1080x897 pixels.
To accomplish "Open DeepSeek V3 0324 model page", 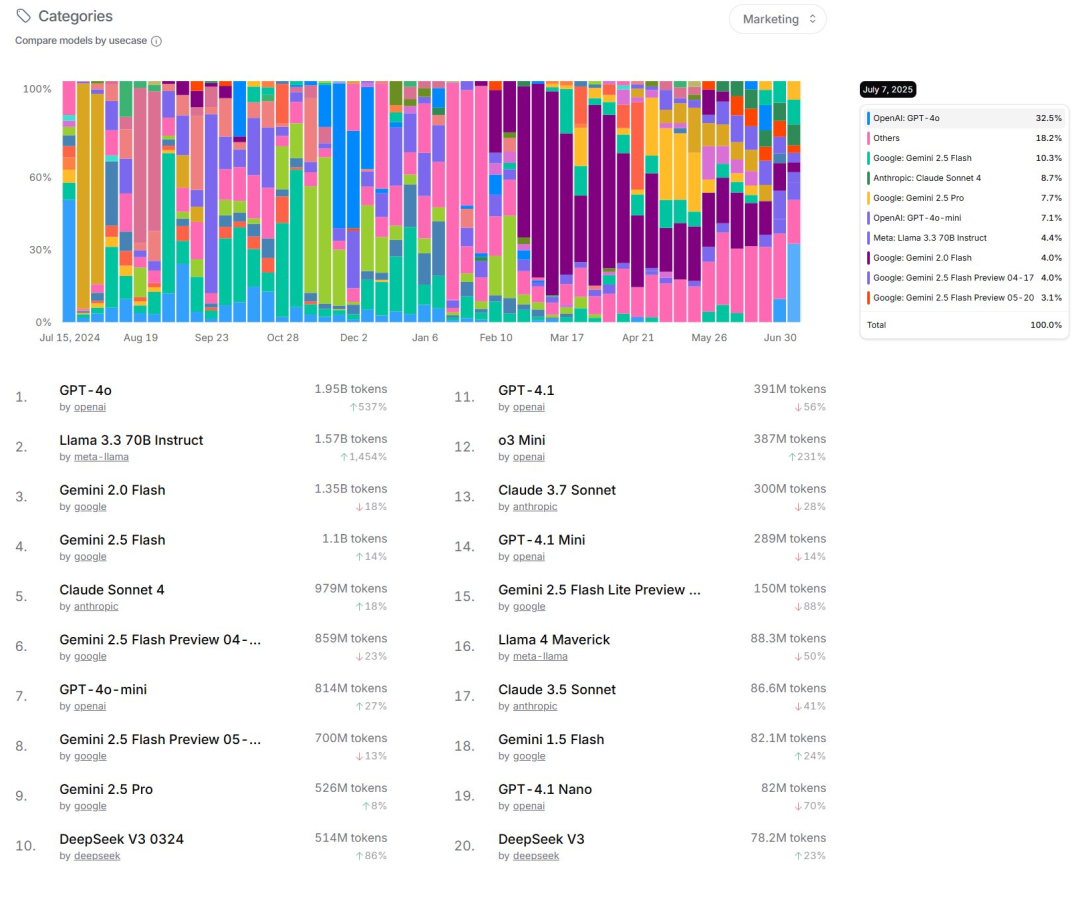I will click(x=121, y=839).
